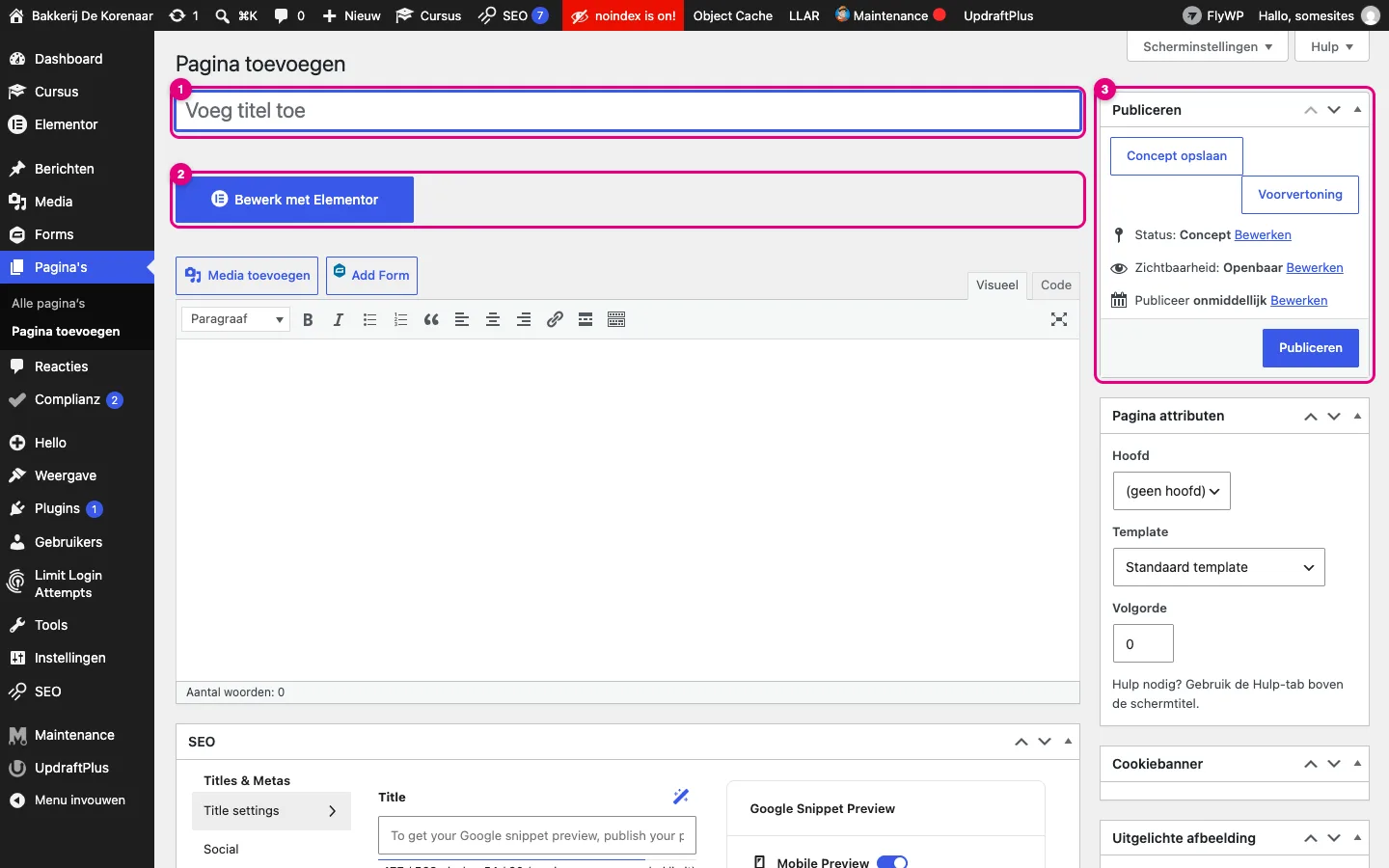Align text right
Viewport: 1389px width, 868px height.
click(x=524, y=320)
